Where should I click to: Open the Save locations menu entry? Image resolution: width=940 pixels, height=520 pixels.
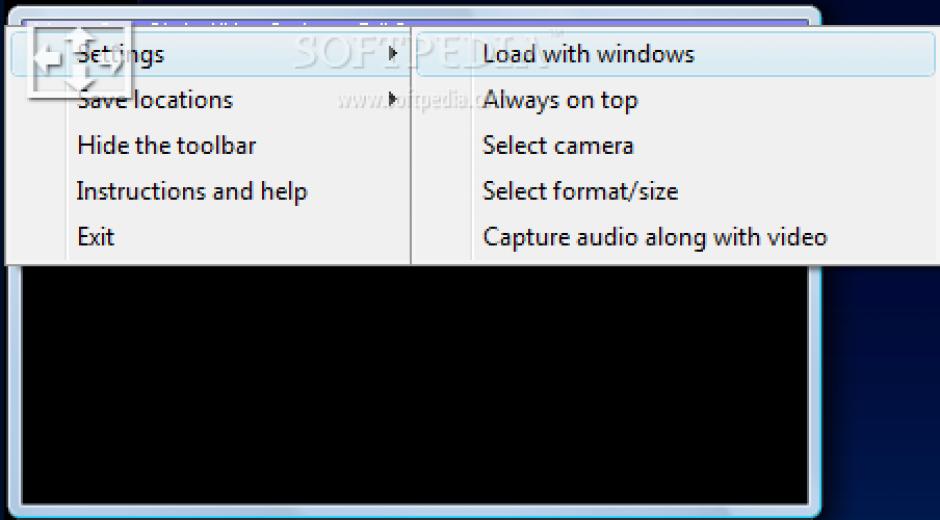[210, 100]
